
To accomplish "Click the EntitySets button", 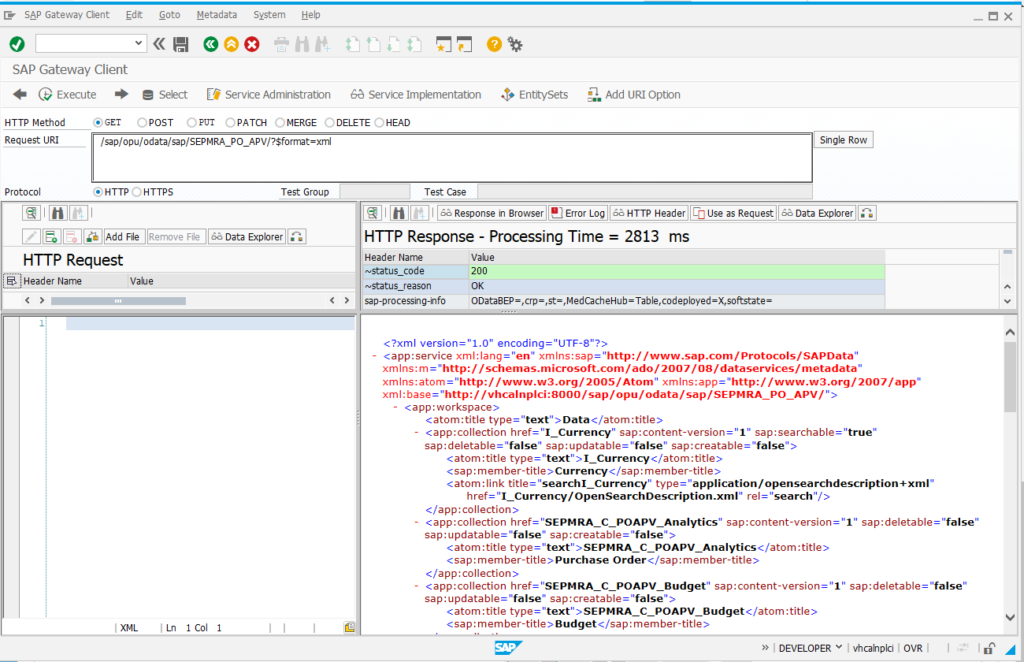I will [534, 95].
